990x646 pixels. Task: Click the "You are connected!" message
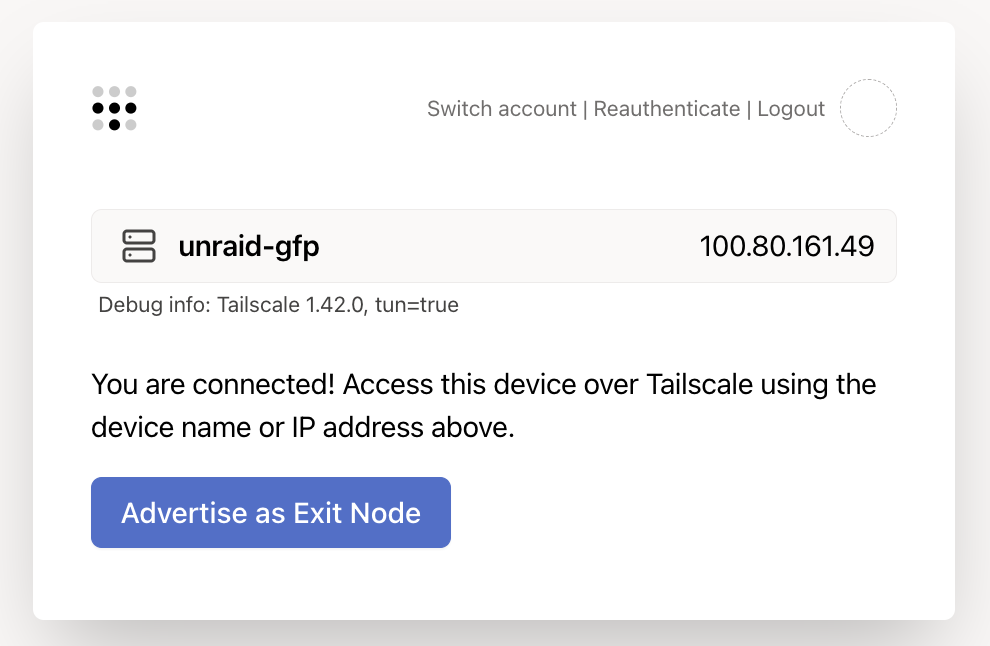[x=213, y=384]
